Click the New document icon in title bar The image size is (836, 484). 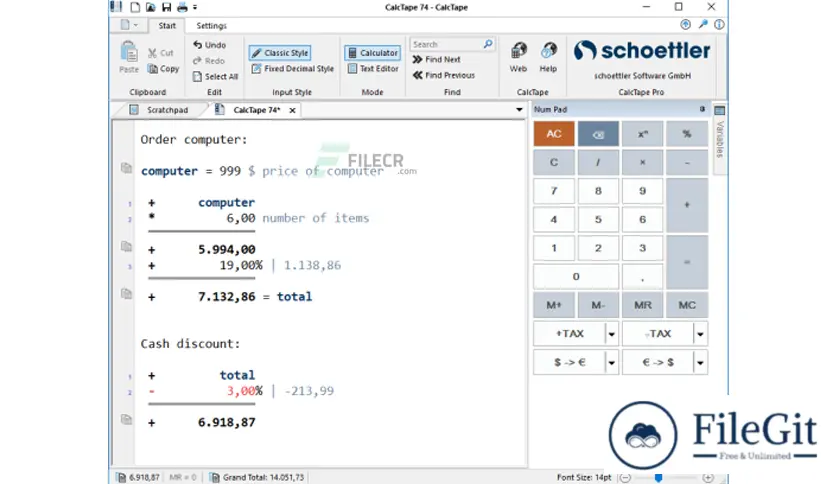[x=135, y=7]
